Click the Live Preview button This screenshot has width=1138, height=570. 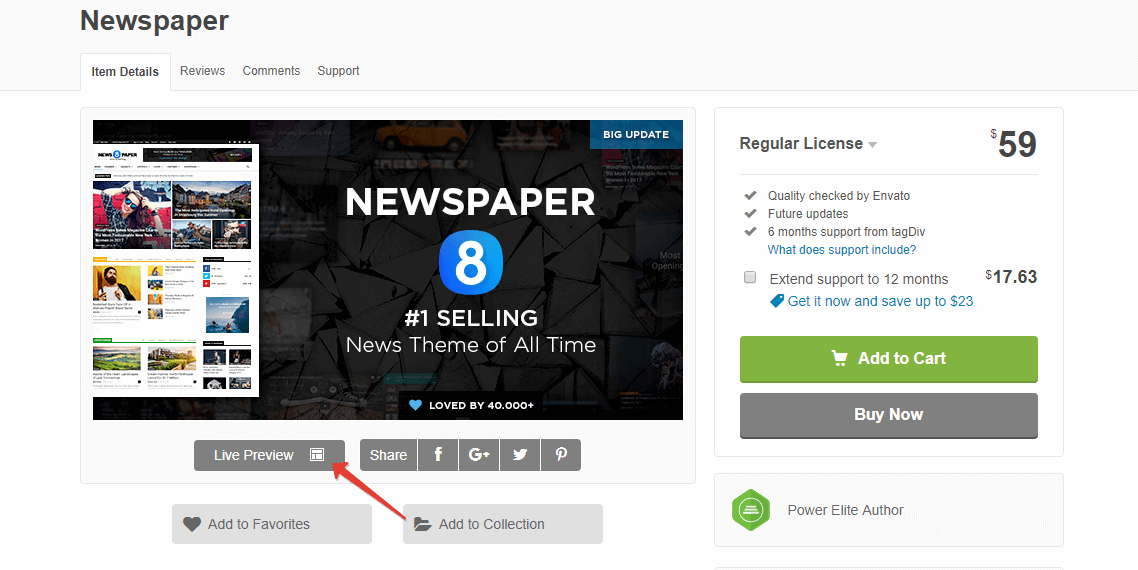tap(269, 455)
